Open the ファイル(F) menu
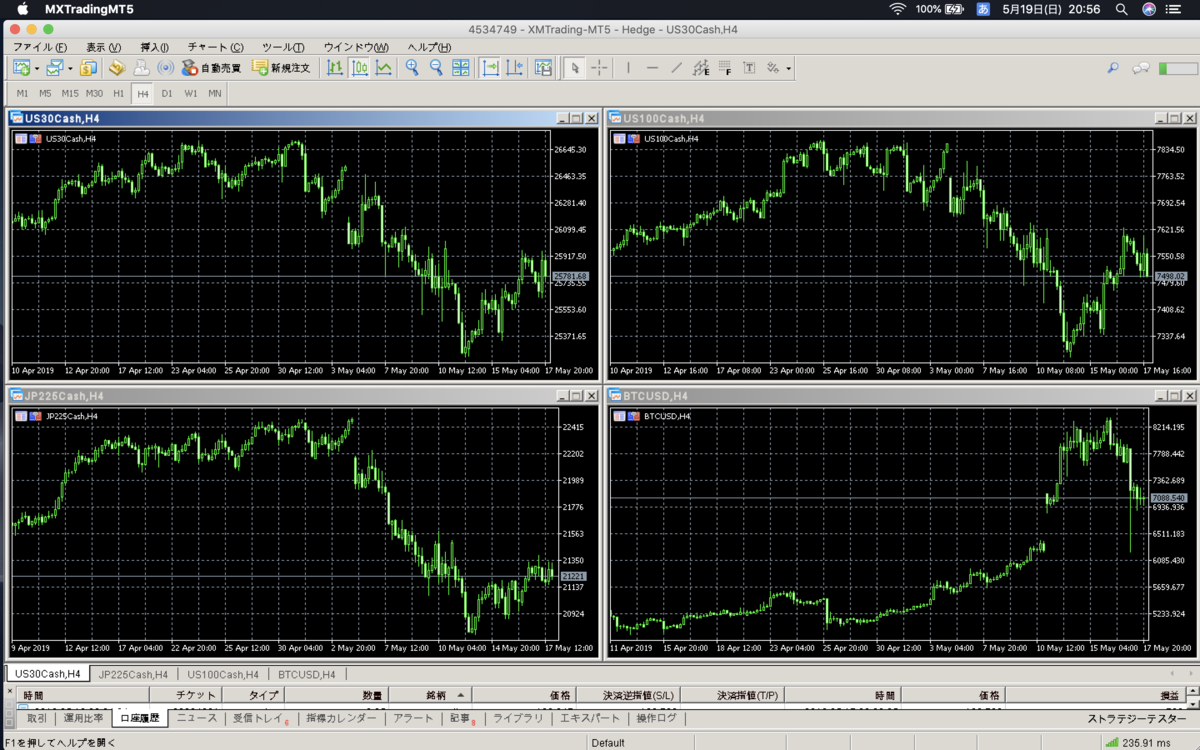 tap(40, 47)
